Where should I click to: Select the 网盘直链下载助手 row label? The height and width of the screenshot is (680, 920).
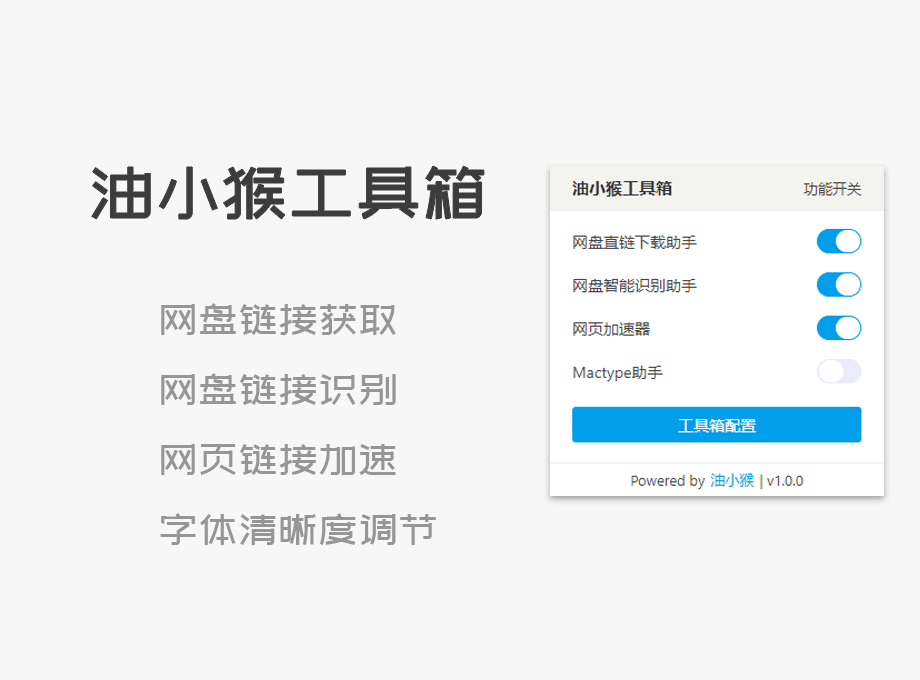(632, 241)
